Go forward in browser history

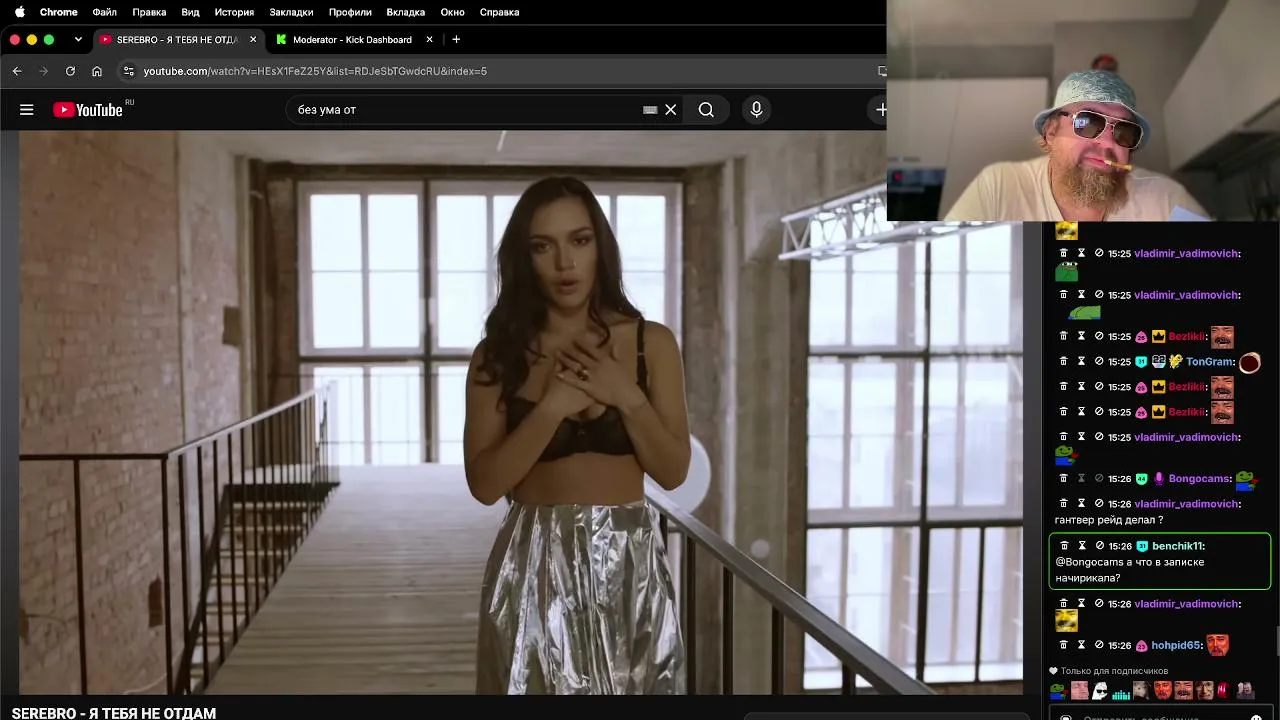click(43, 71)
